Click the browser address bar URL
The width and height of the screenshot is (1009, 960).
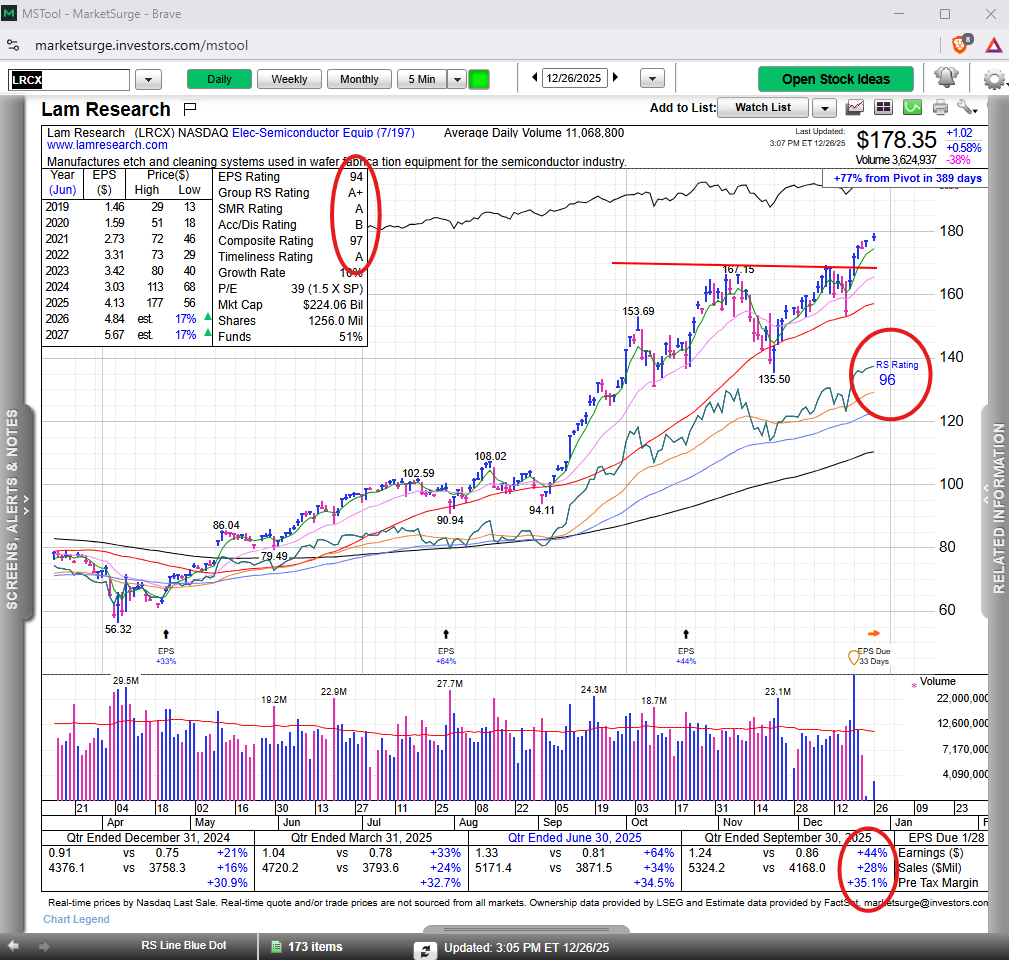coord(142,45)
